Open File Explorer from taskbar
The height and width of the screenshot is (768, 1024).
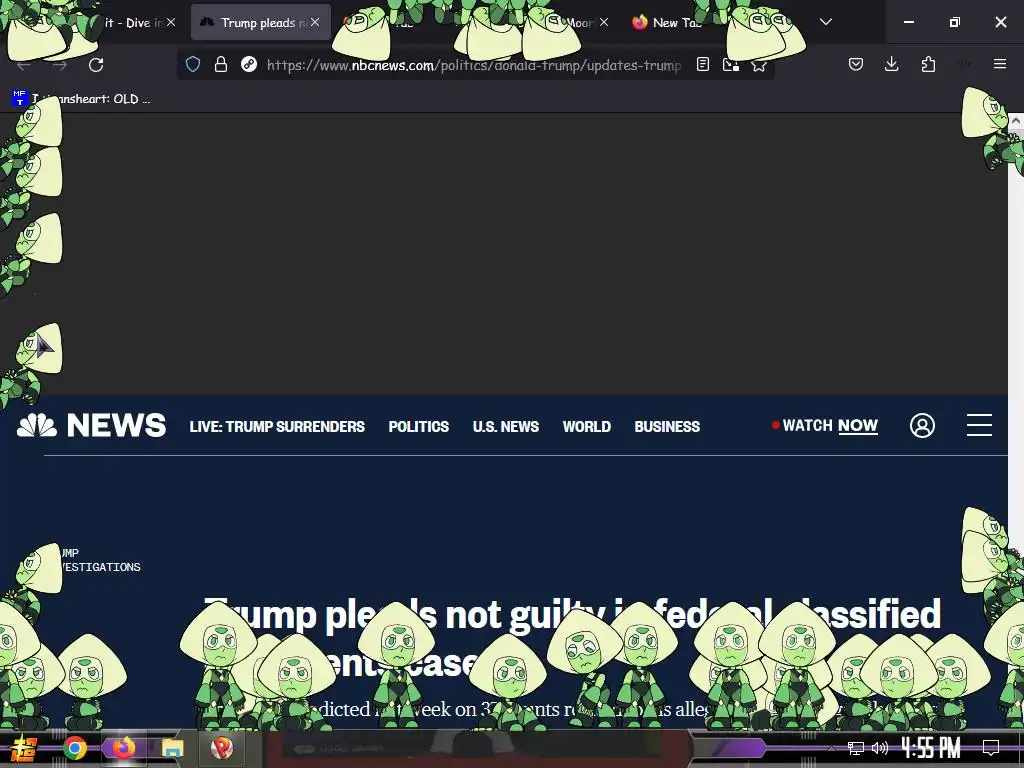(172, 748)
